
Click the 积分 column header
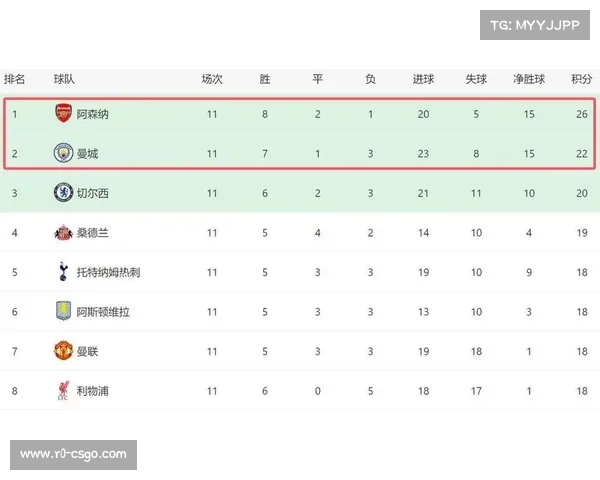pyautogui.click(x=581, y=79)
